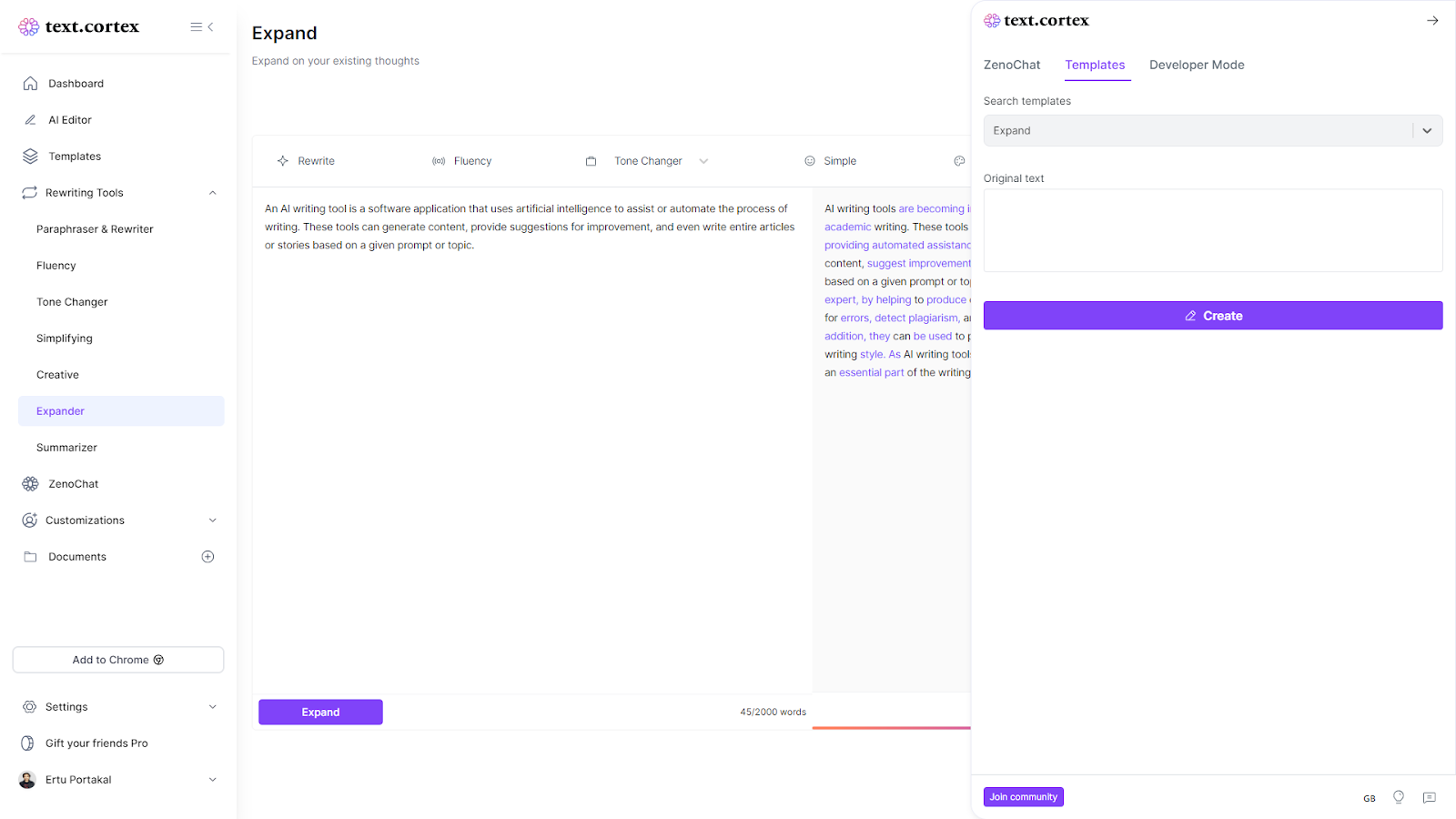Click the Join community button
The height and width of the screenshot is (819, 1456).
tap(1024, 797)
